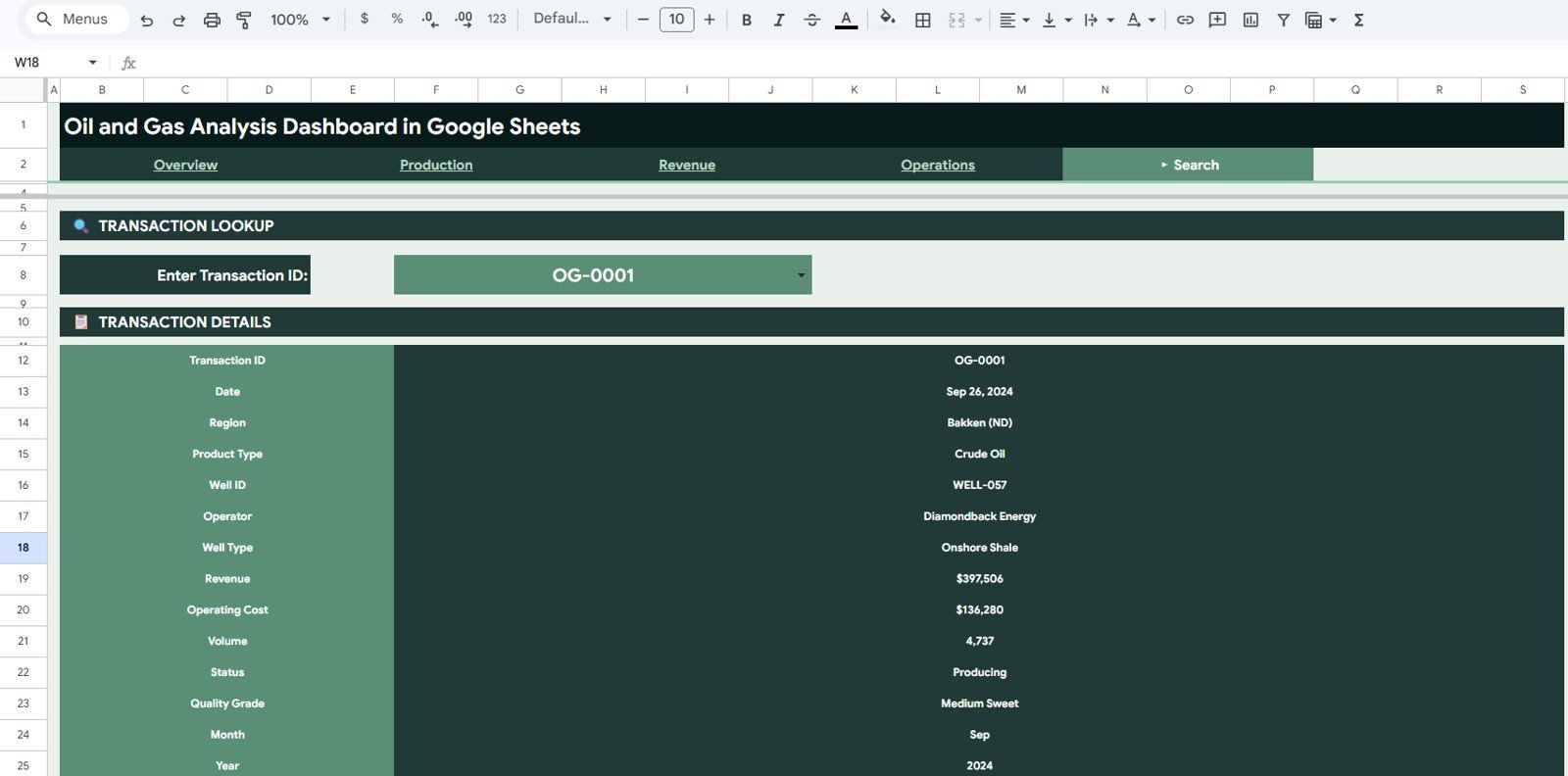Image resolution: width=1568 pixels, height=776 pixels.
Task: Insert a chart
Action: pos(1250,20)
